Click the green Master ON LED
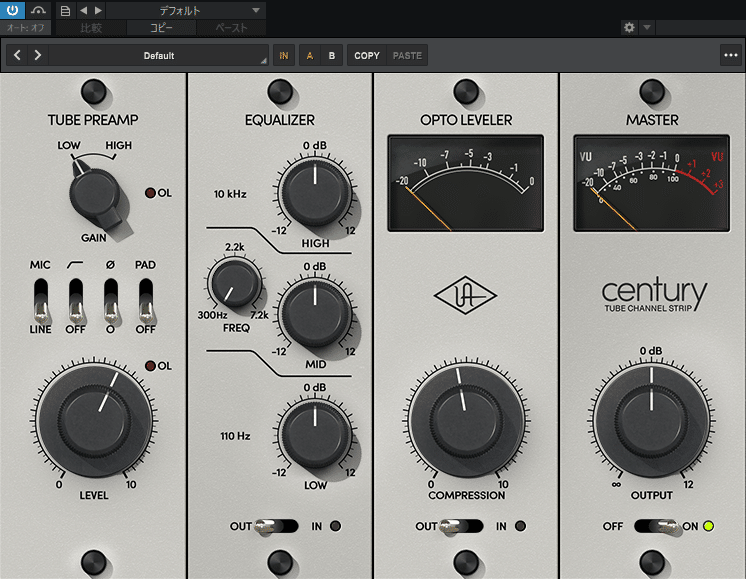 pos(708,526)
